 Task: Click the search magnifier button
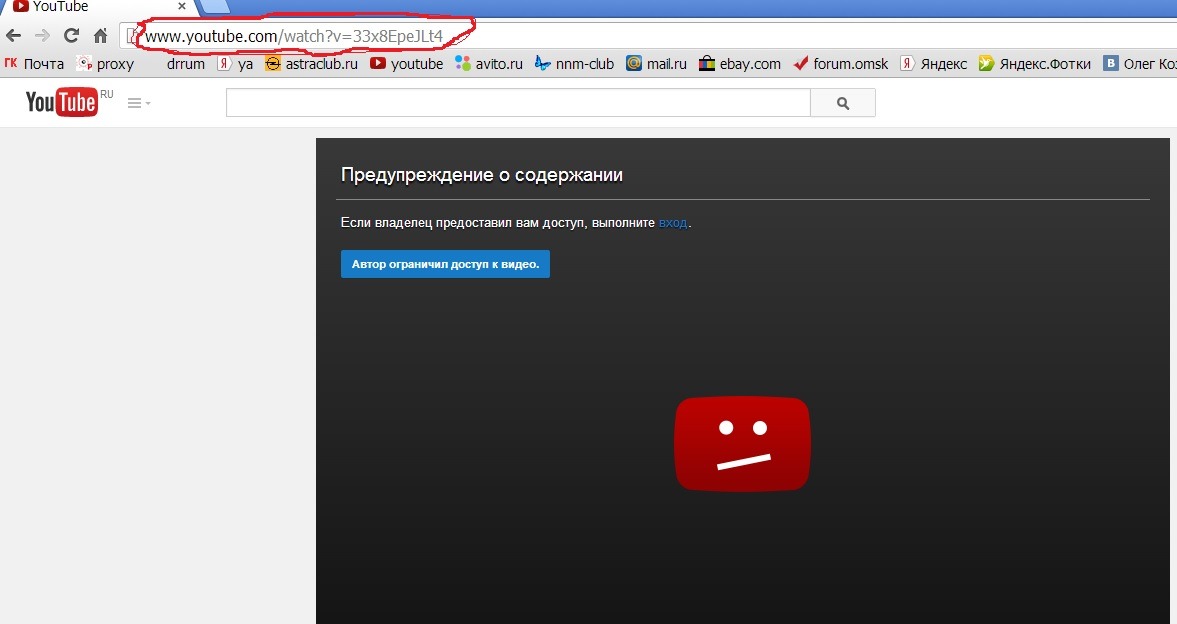pyautogui.click(x=842, y=103)
